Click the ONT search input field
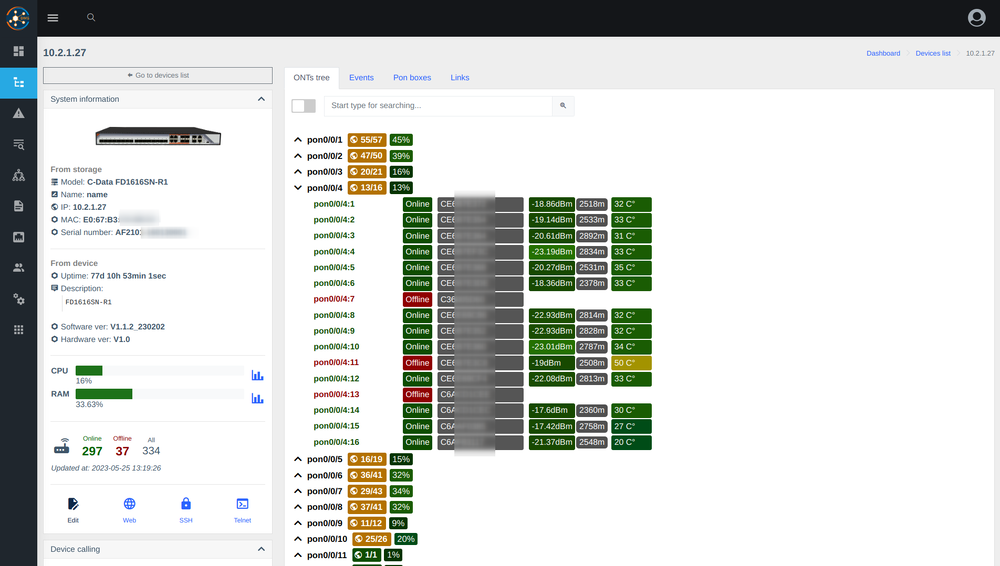 [438, 105]
